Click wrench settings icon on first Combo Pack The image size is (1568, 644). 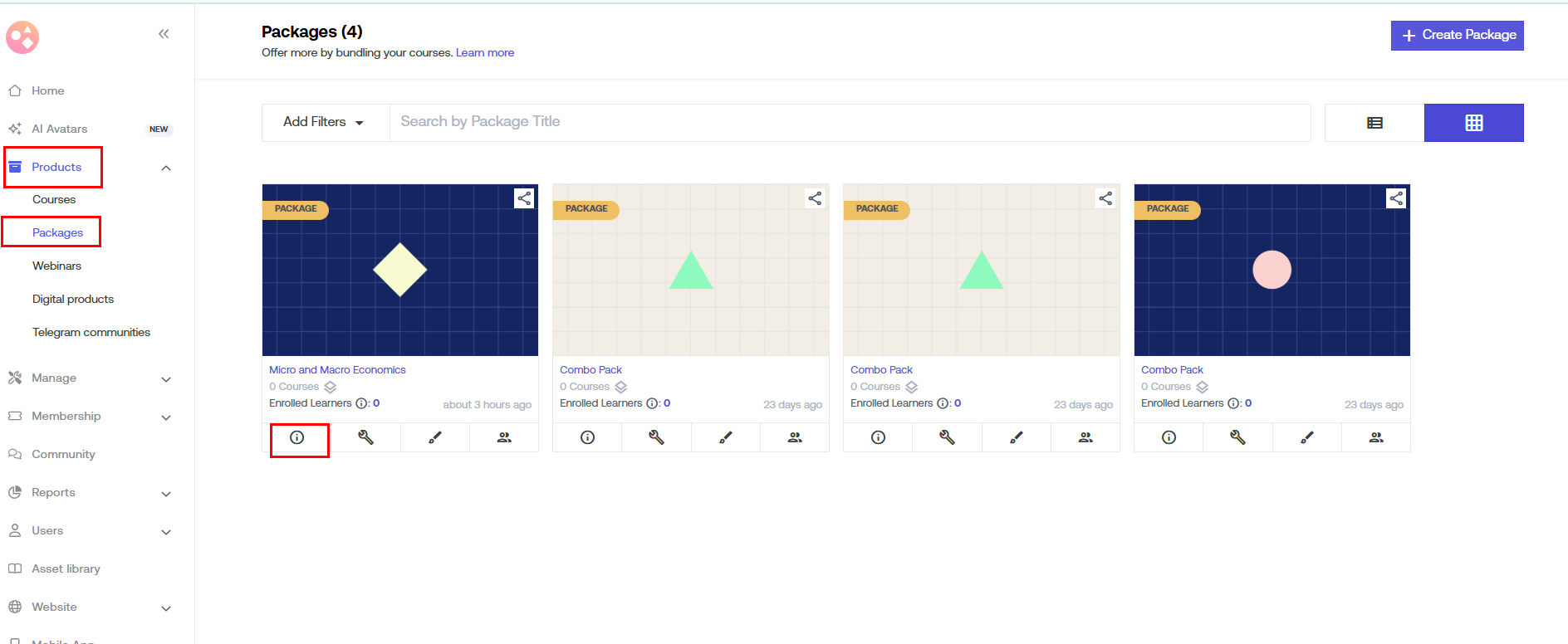[x=656, y=437]
